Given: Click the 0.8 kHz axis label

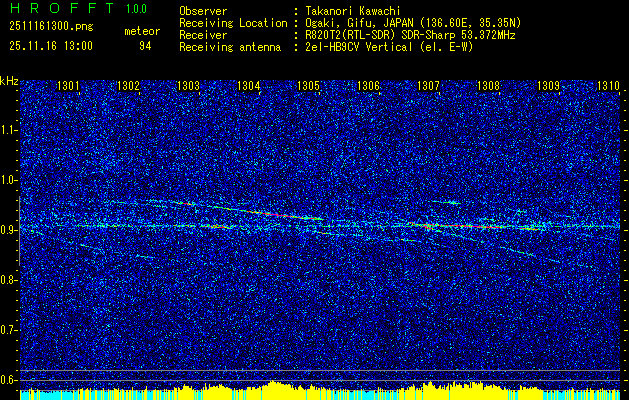Looking at the screenshot, I should point(9,280).
